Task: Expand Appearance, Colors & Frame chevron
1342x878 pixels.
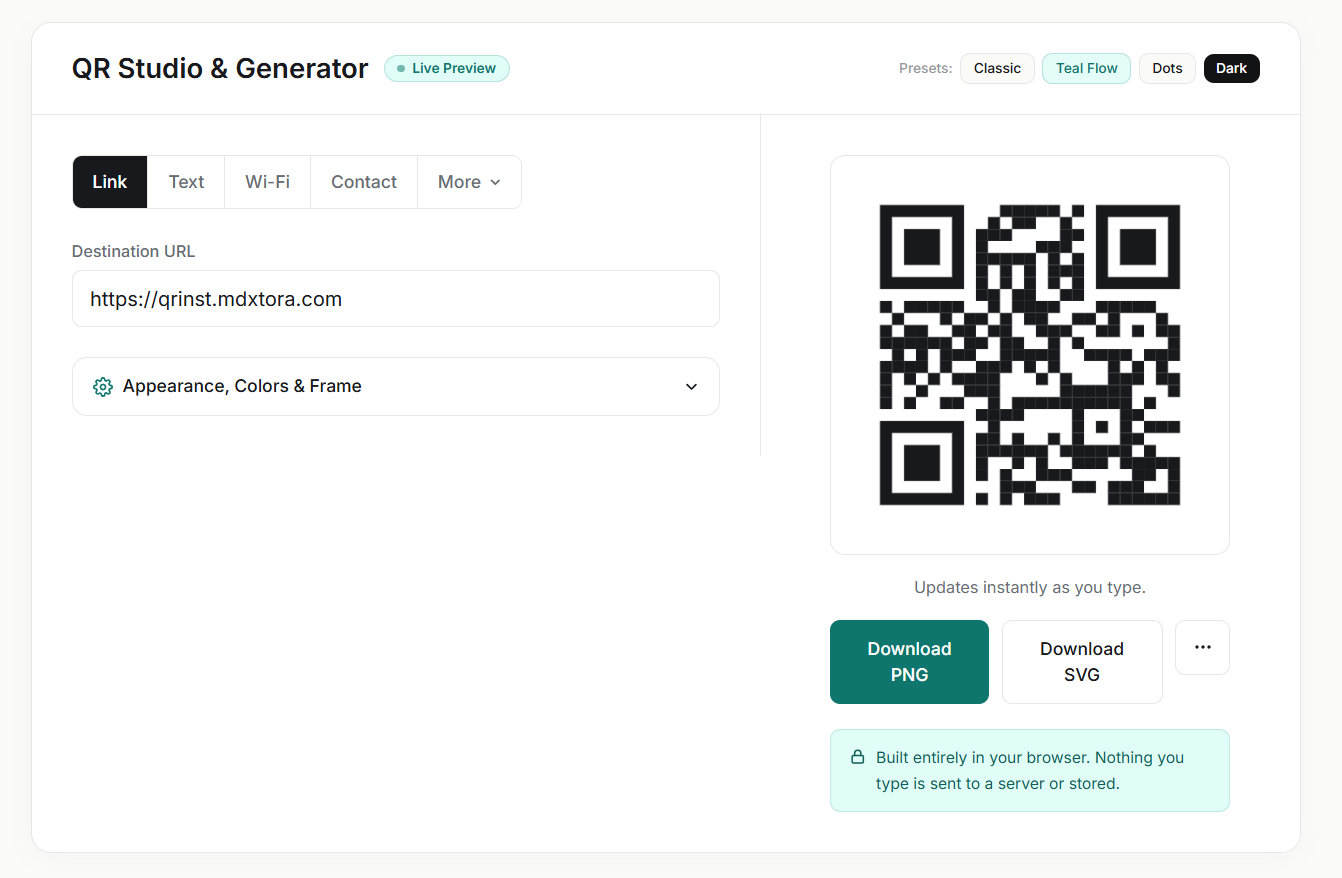Action: coord(691,387)
